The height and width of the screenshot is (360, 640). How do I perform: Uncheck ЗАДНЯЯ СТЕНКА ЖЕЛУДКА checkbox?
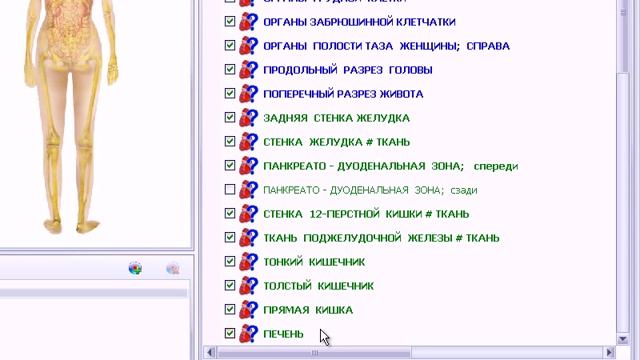(230, 118)
